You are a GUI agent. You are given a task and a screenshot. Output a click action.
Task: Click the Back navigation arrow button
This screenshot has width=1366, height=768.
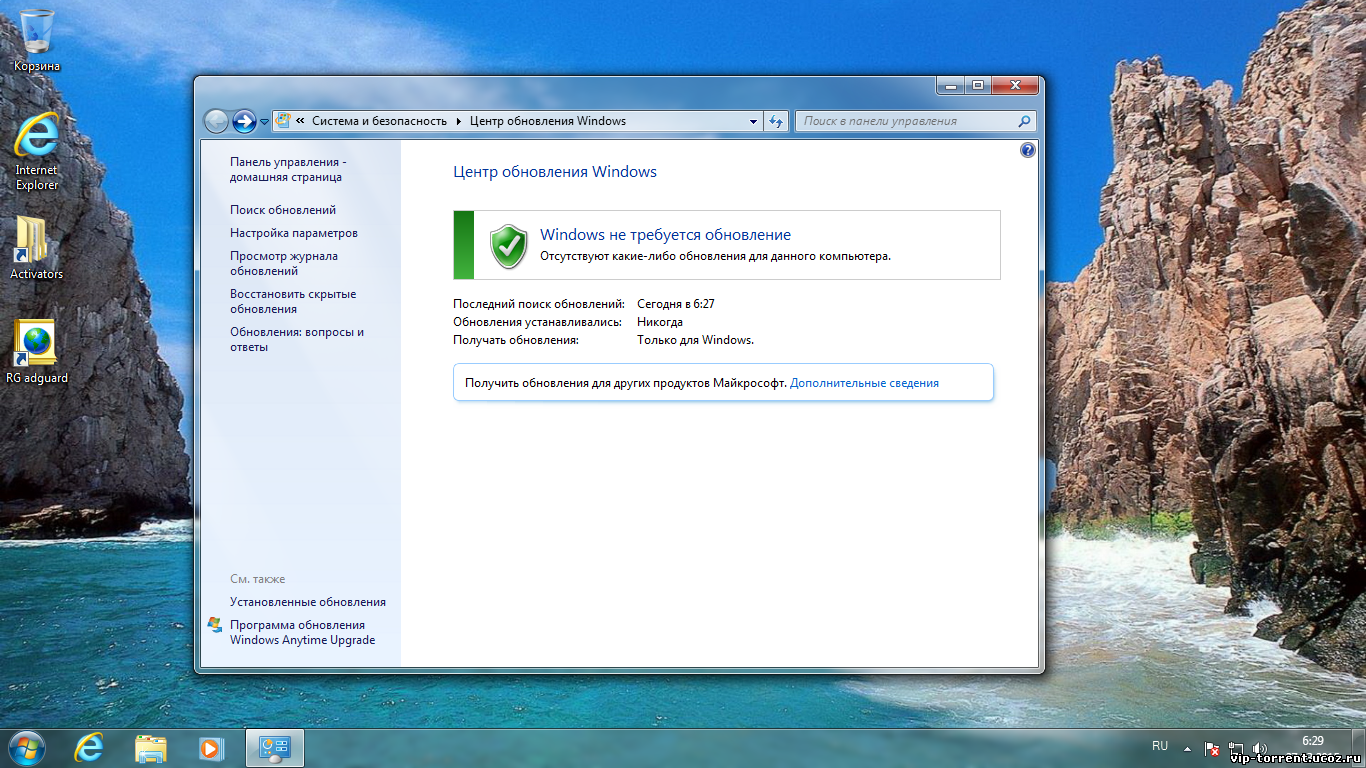click(x=216, y=121)
